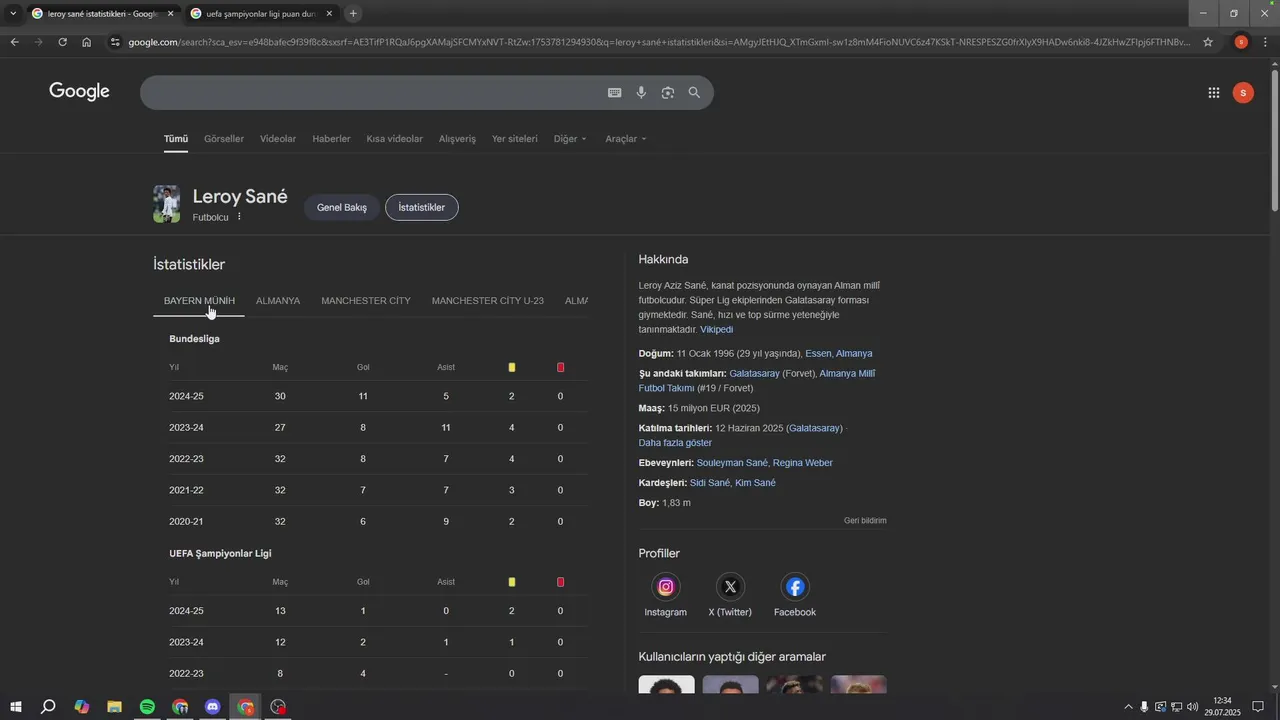
Task: Open the Chrome home page button
Action: [87, 42]
